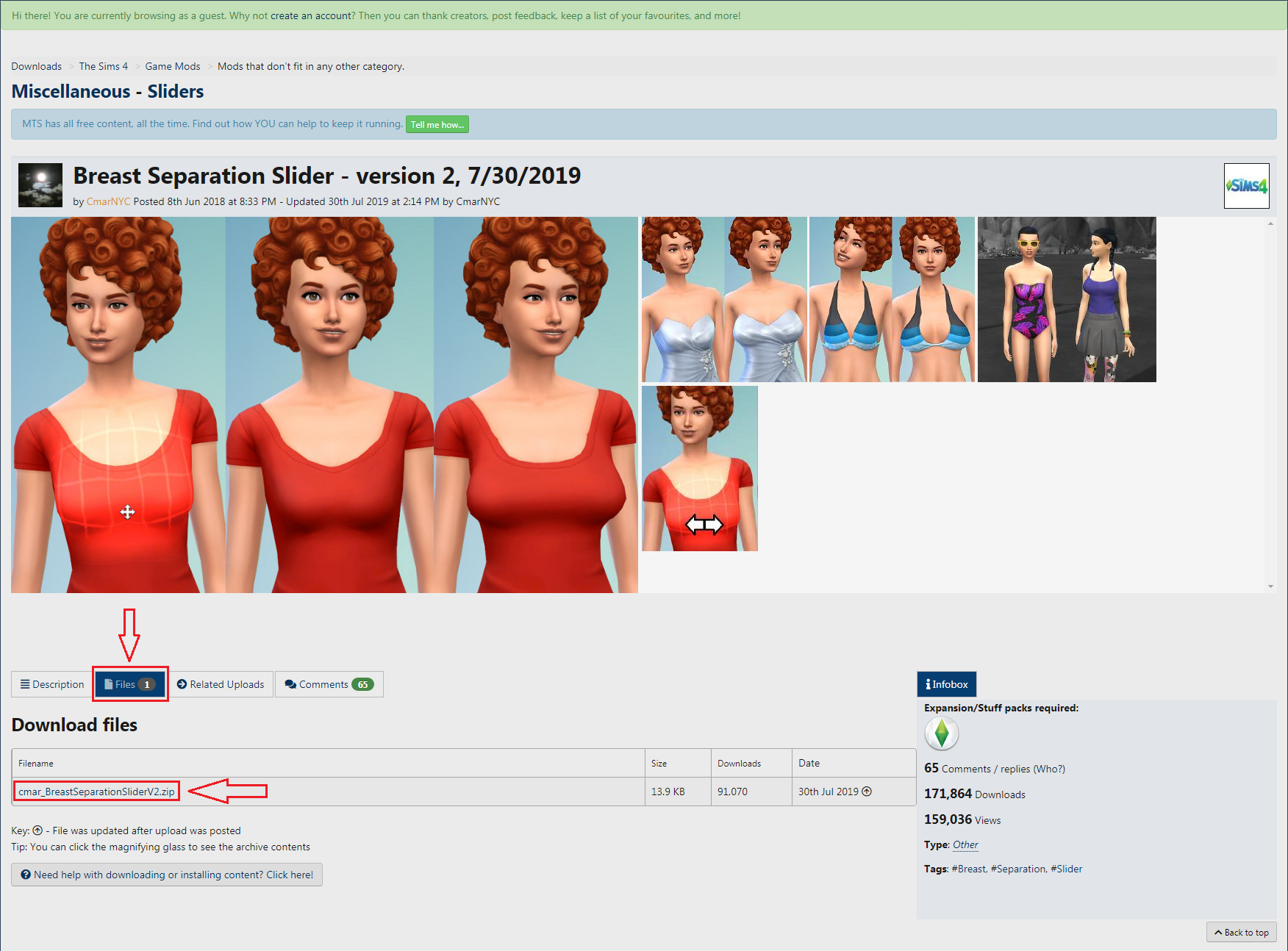This screenshot has width=1288, height=951.
Task: Open 'Mods that don't fit in any other category' breadcrumb
Action: [x=311, y=66]
